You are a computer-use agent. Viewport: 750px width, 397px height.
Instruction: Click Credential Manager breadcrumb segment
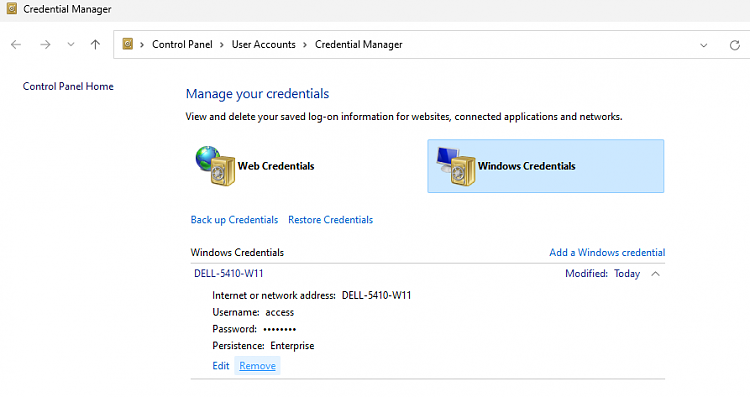pos(359,44)
